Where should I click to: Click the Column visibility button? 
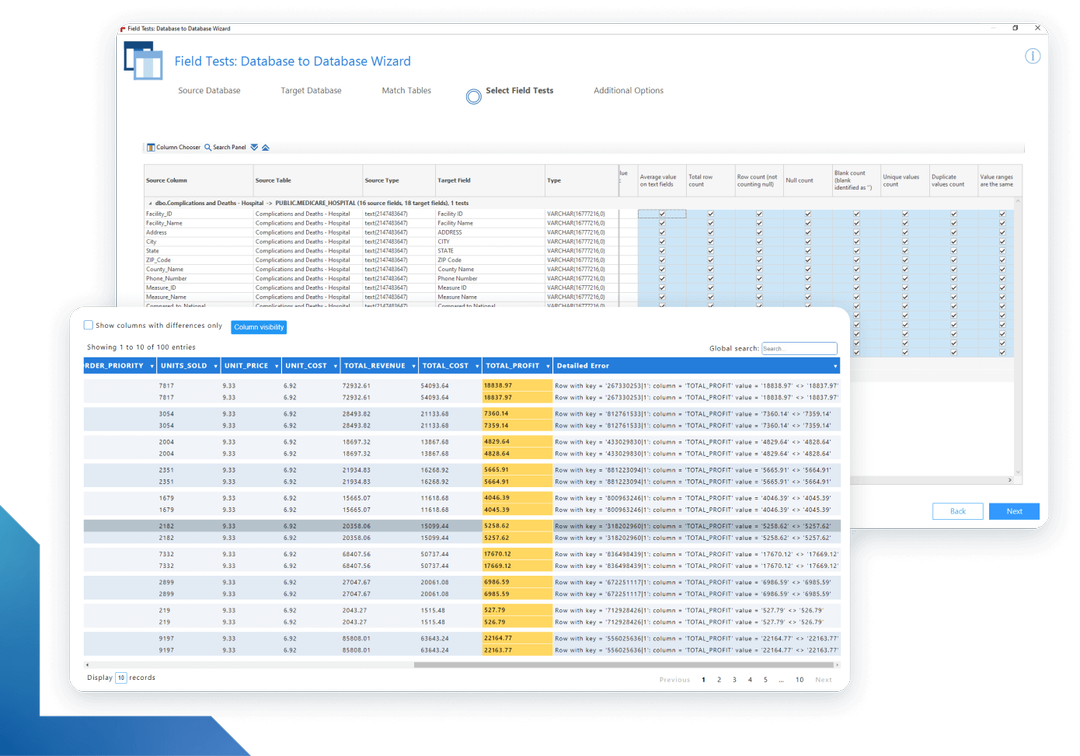tap(259, 326)
